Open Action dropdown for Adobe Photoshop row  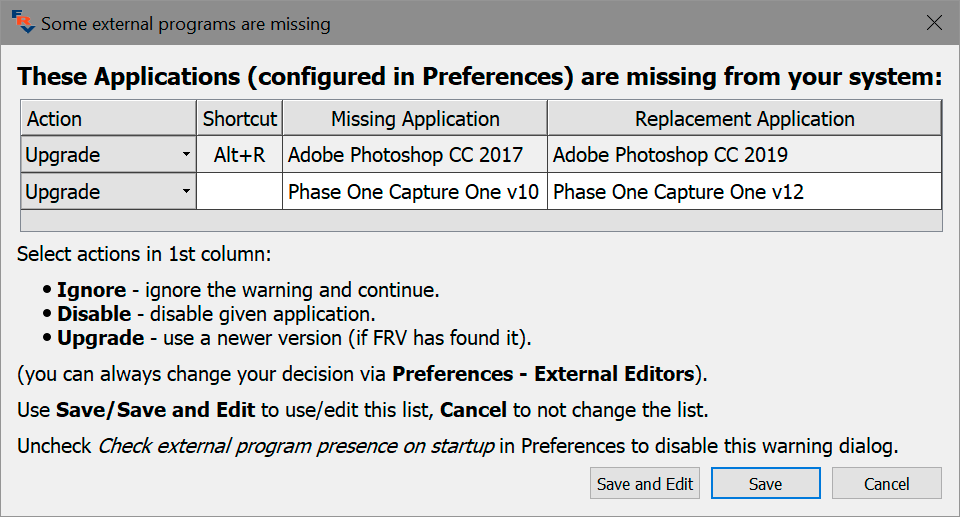186,155
